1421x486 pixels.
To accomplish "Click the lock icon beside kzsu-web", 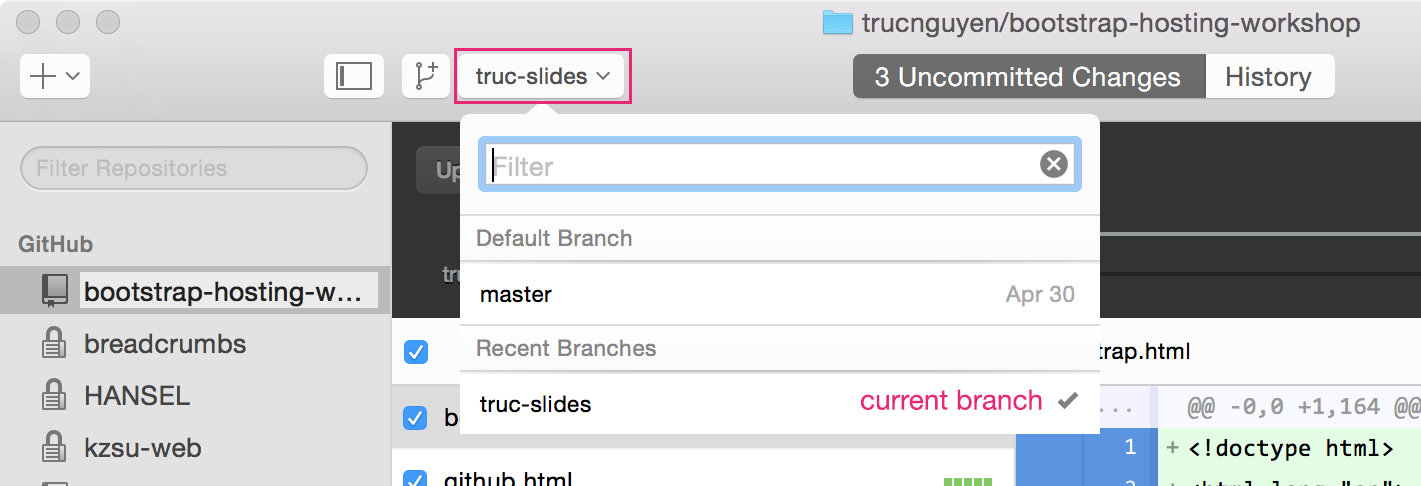I will tap(53, 448).
